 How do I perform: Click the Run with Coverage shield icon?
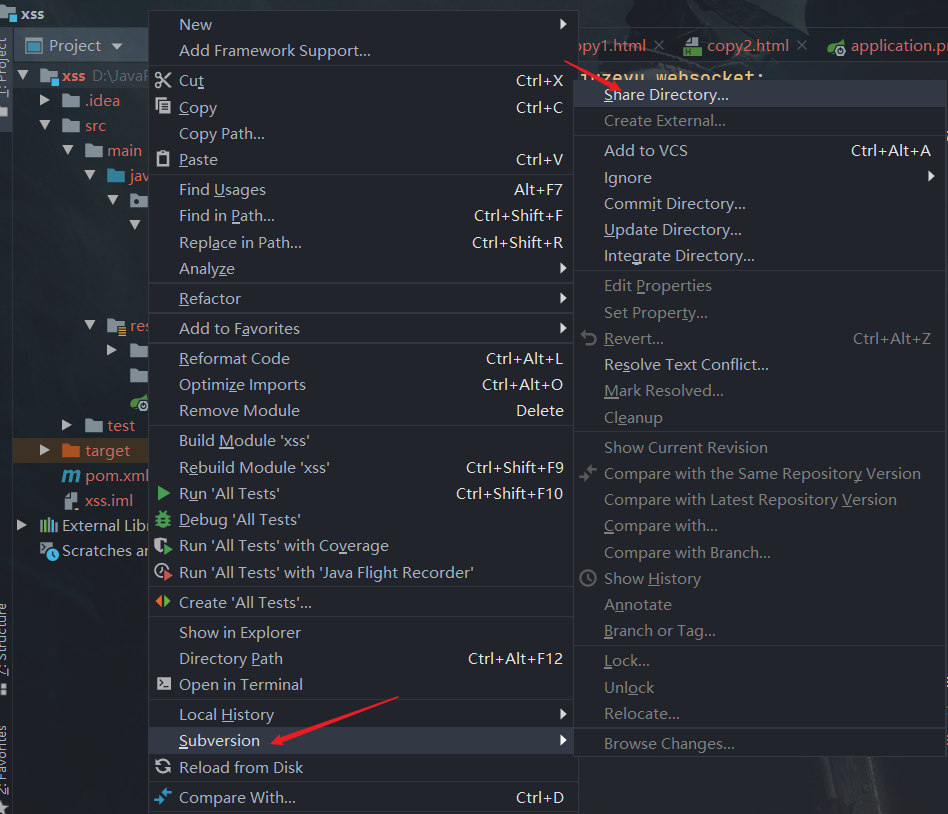tap(163, 545)
